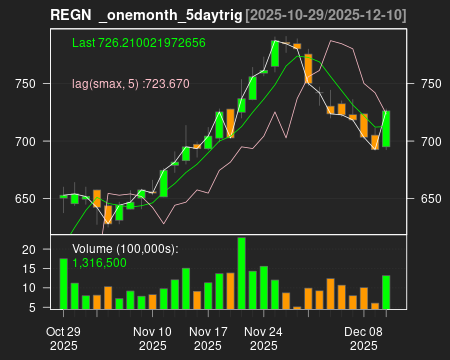
Task: Click the Nov 17 2025 date label
Action: pos(208,338)
